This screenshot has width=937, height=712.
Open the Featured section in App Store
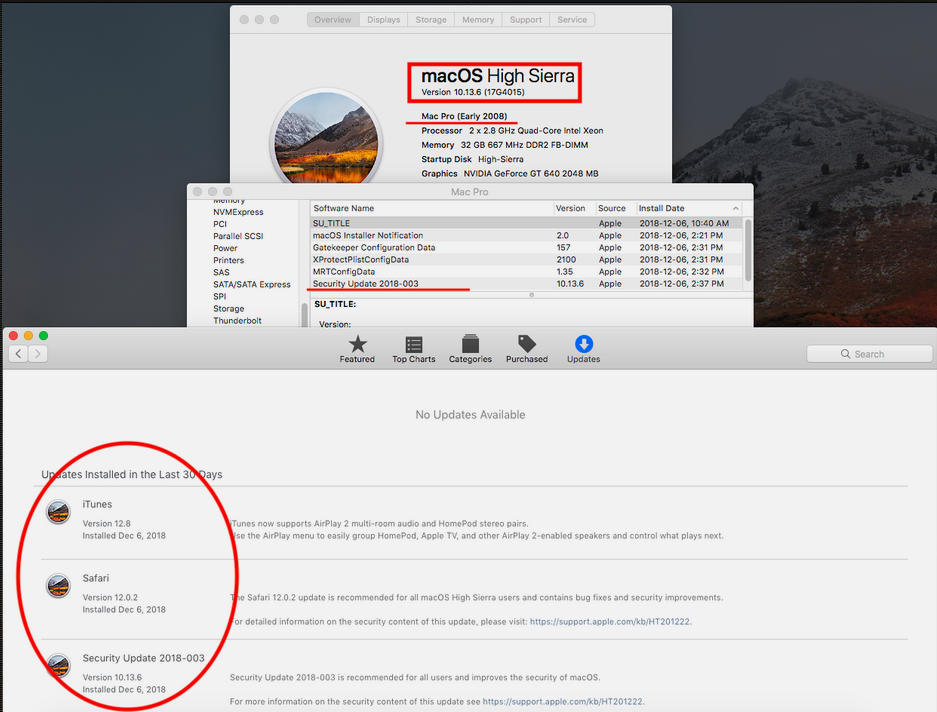[x=357, y=349]
